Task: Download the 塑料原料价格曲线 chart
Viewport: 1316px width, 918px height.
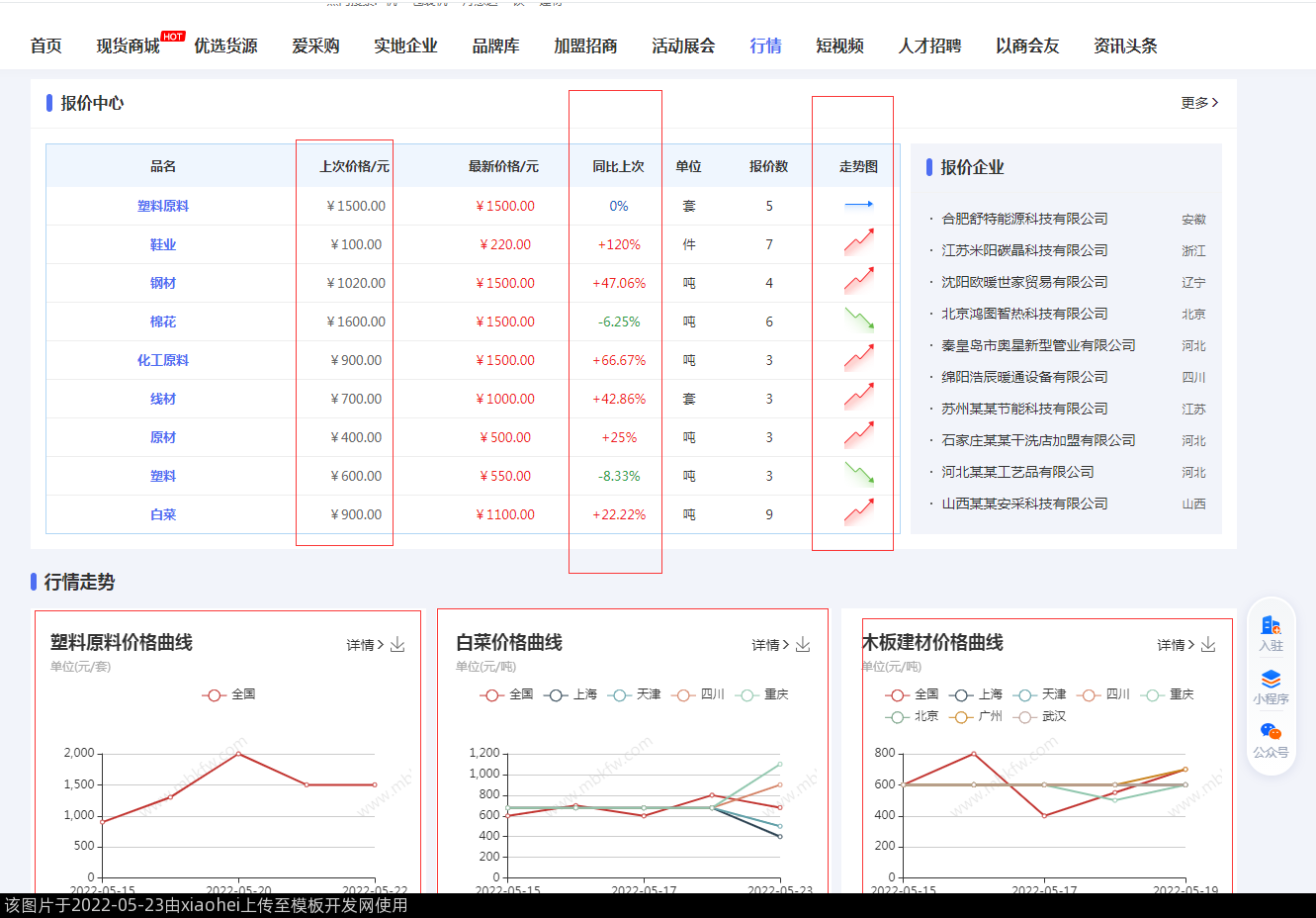Action: (397, 645)
